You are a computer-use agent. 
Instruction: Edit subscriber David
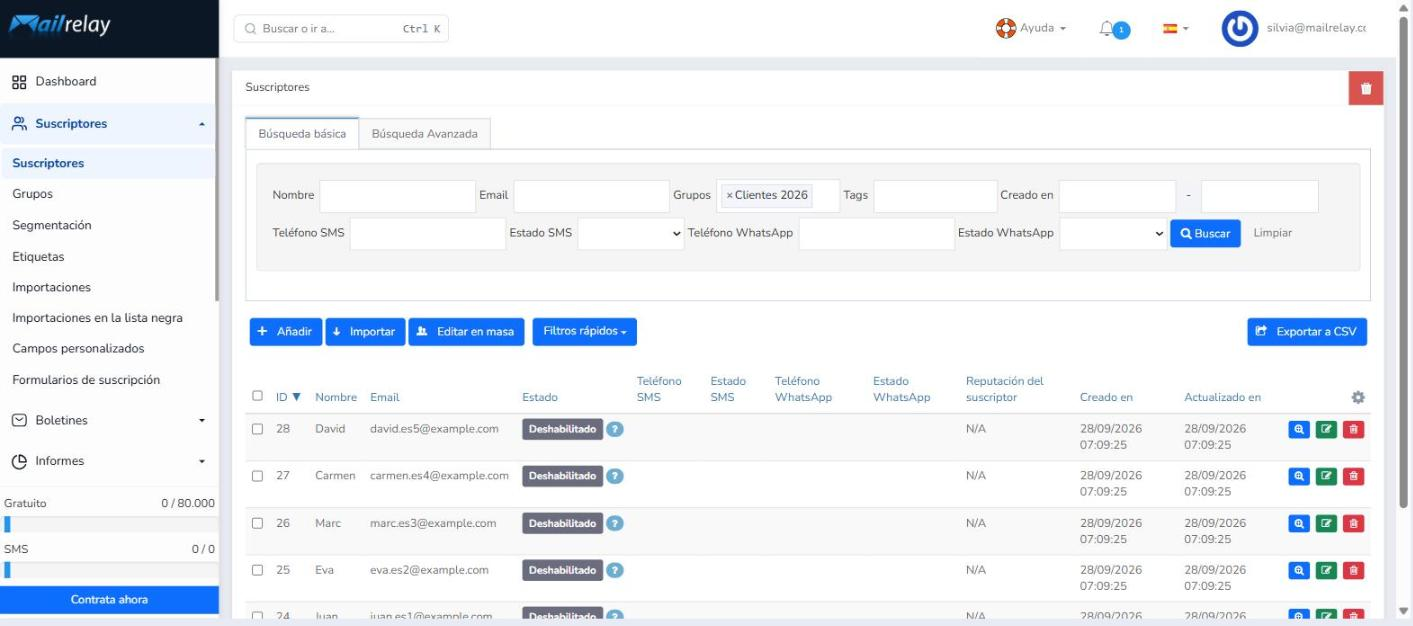click(1327, 429)
